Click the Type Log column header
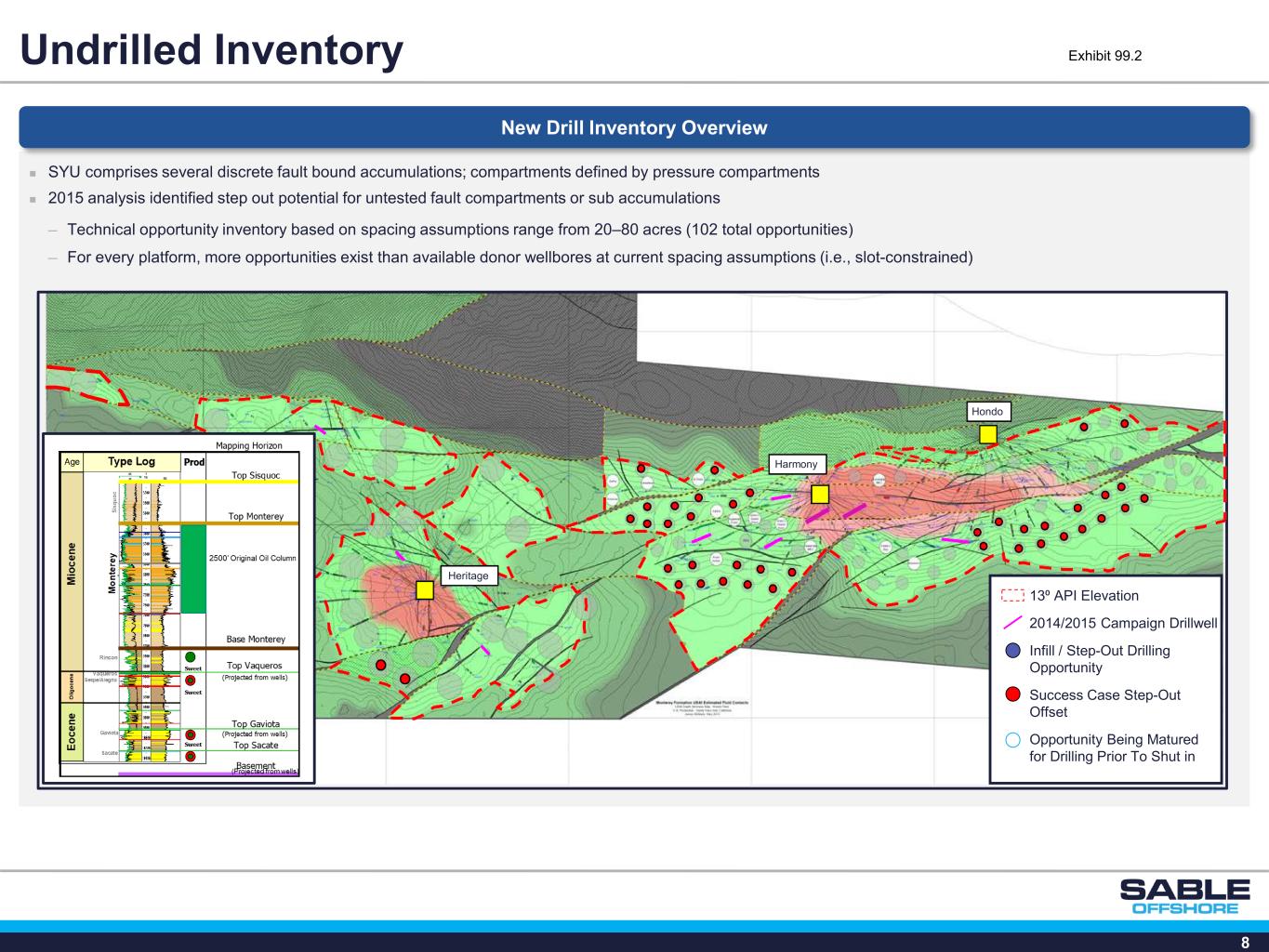Image resolution: width=1269 pixels, height=952 pixels. [131, 461]
